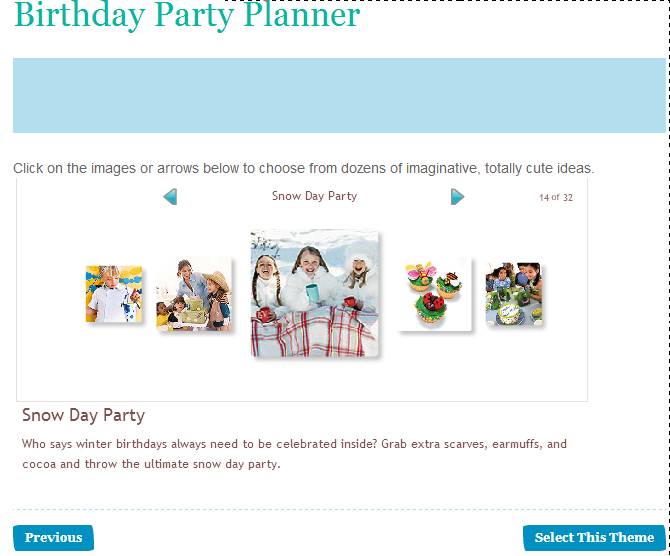Click the Birthday Party Planner page title
The width and height of the screenshot is (670, 556).
coord(186,16)
